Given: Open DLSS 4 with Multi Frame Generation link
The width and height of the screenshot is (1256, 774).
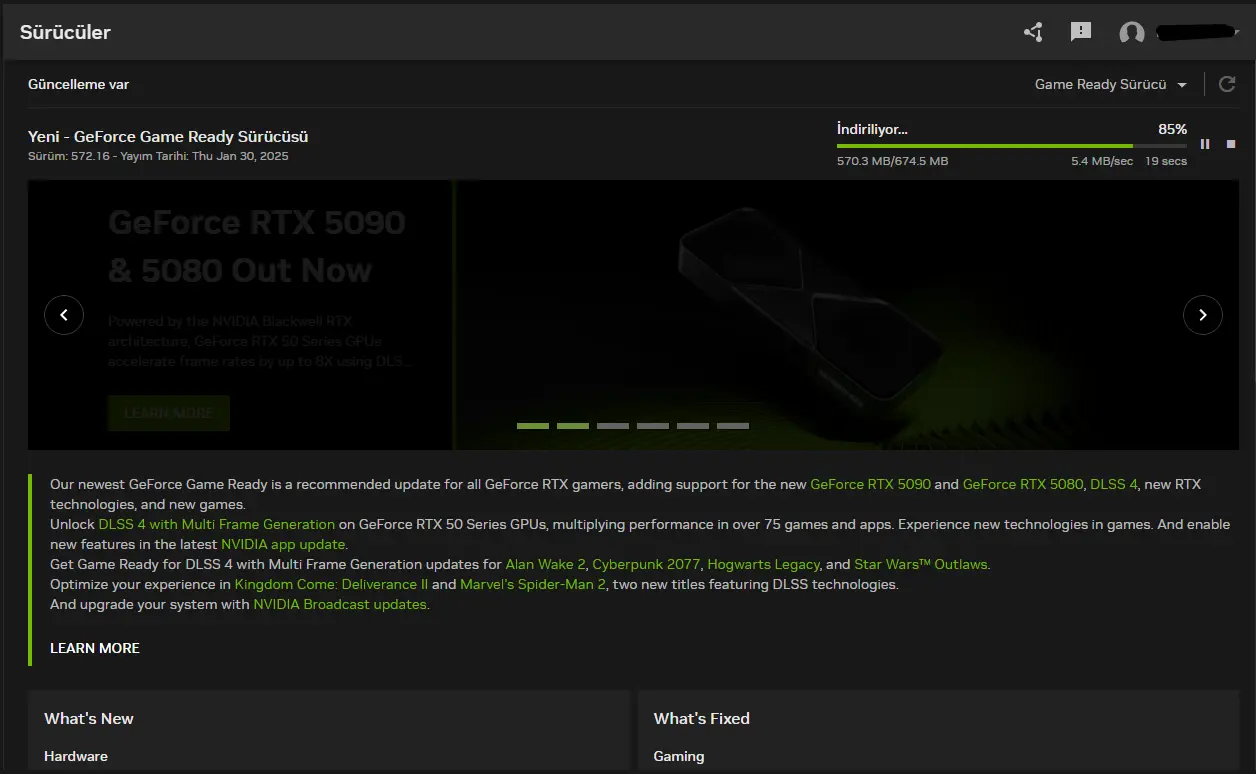Looking at the screenshot, I should pos(217,524).
